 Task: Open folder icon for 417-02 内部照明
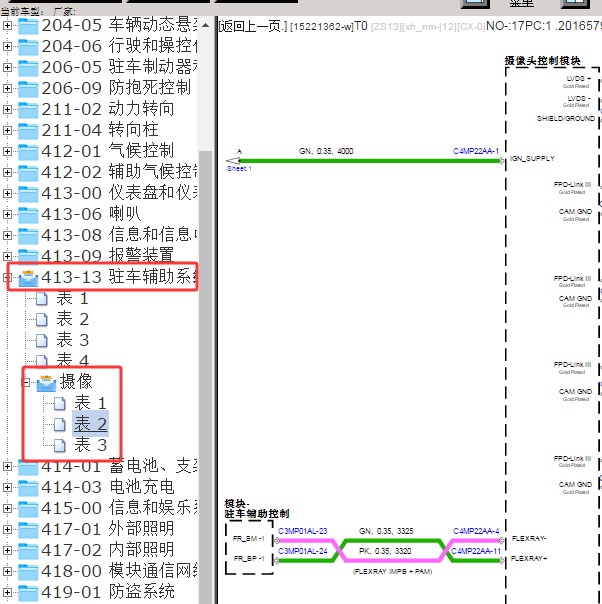28,551
